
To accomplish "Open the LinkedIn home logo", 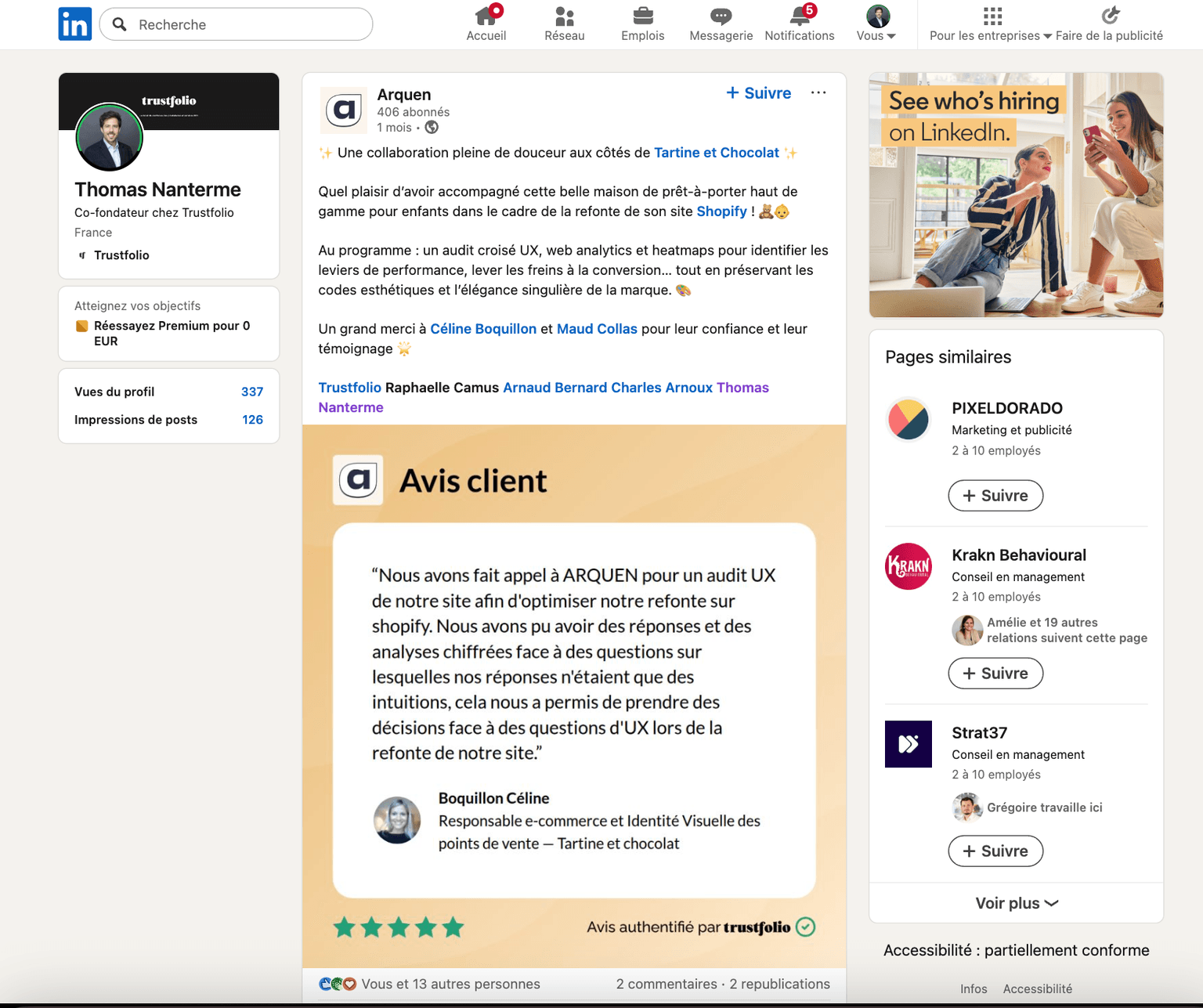I will 75,23.
